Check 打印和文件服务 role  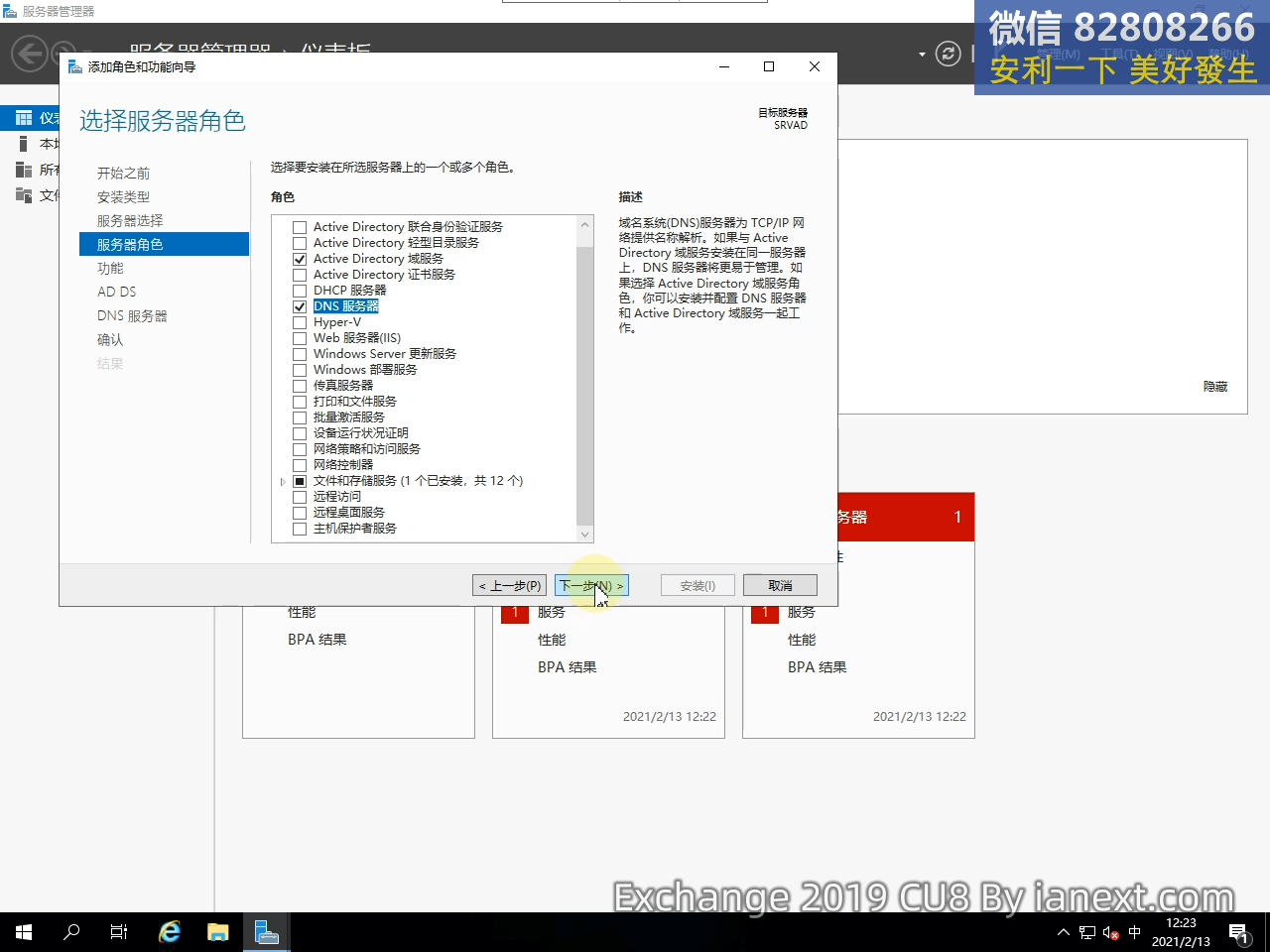[300, 402]
